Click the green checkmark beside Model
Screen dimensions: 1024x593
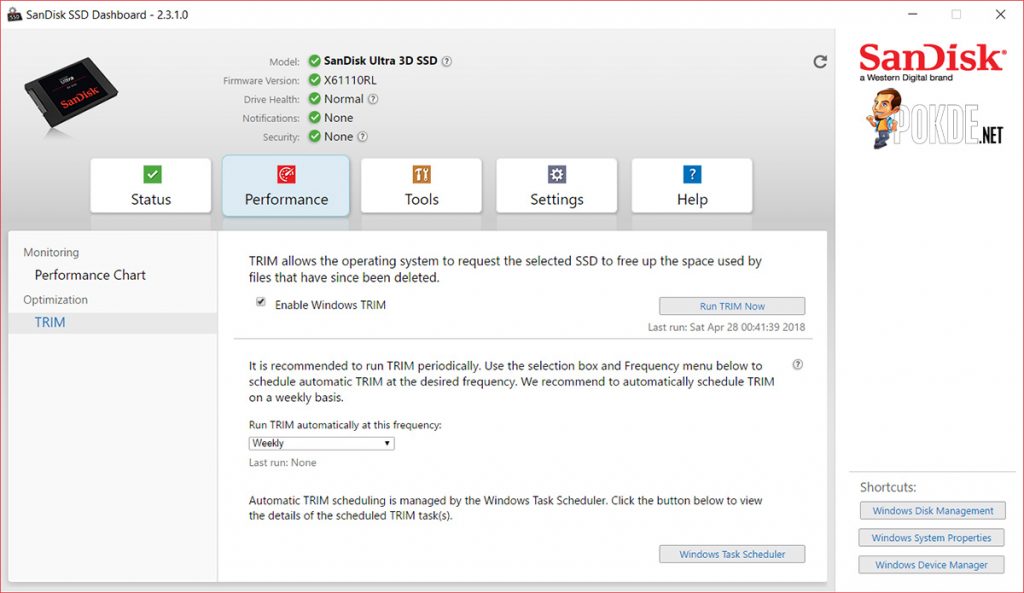coord(314,61)
